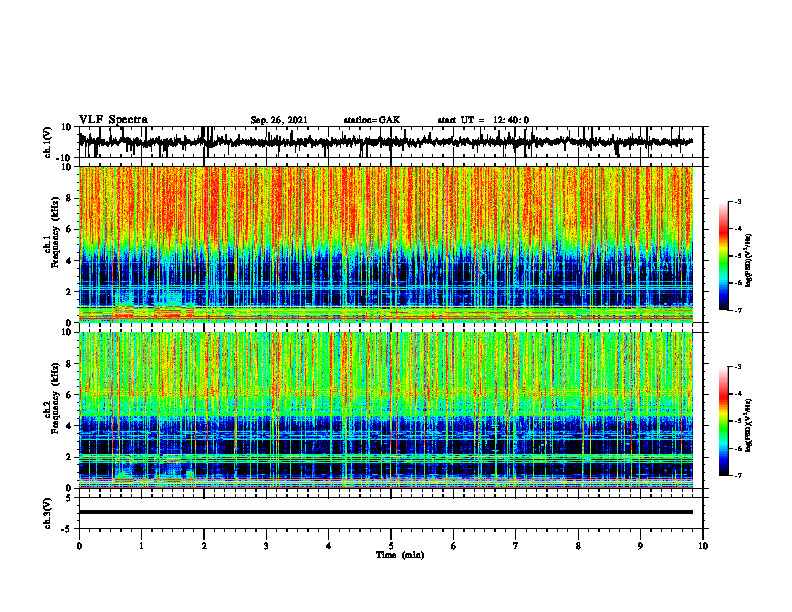Screen dimensions: 792x612
Task: Click time axis tick label "1"
Action: pos(141,546)
